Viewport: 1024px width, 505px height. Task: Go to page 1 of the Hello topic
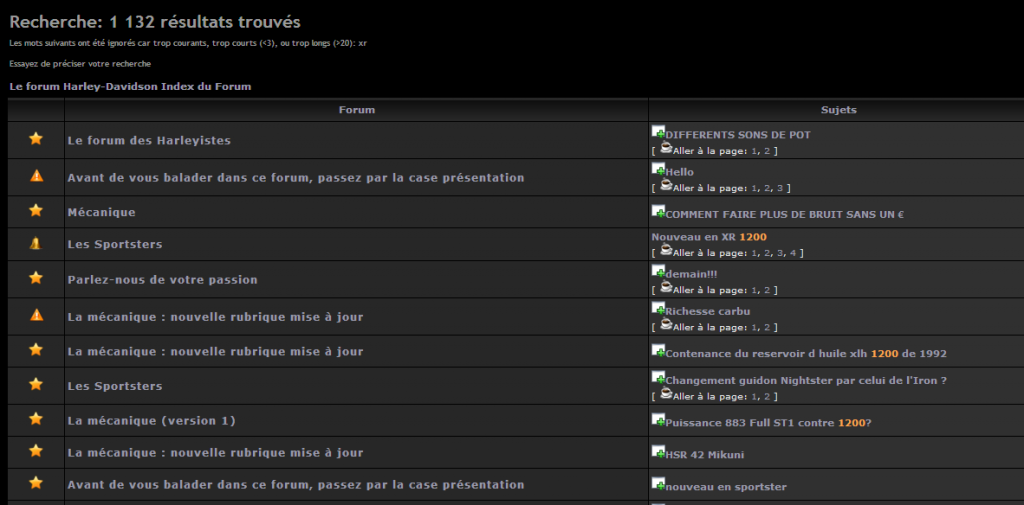[x=755, y=188]
